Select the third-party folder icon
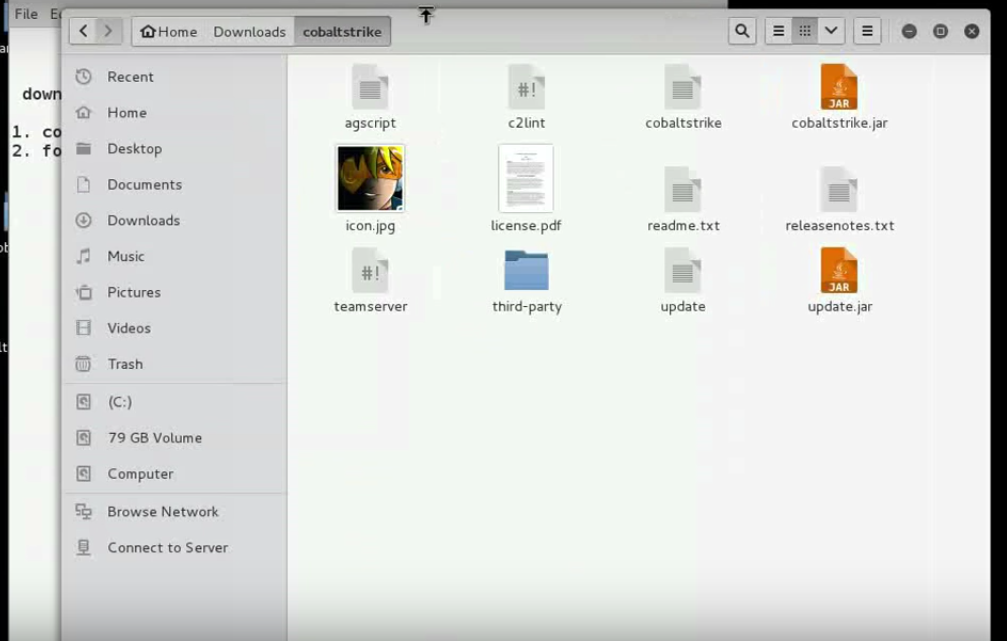Viewport: 1007px width, 641px height. (x=527, y=270)
